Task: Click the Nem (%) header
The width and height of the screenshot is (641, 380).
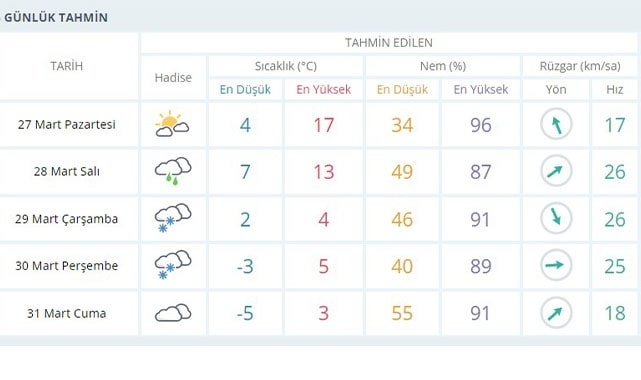Action: click(443, 66)
